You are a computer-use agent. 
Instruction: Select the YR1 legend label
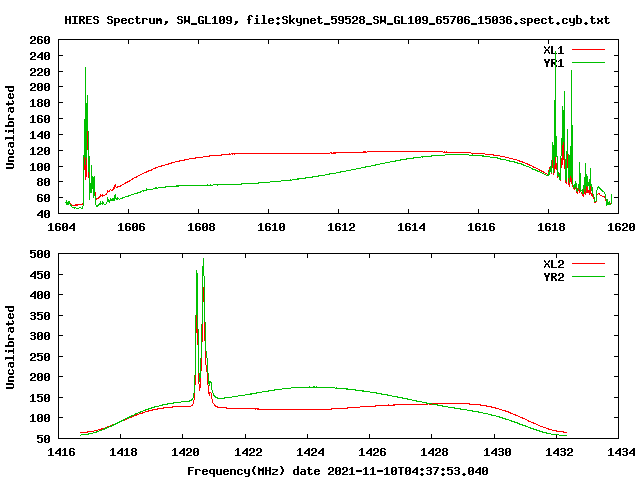(x=553, y=63)
